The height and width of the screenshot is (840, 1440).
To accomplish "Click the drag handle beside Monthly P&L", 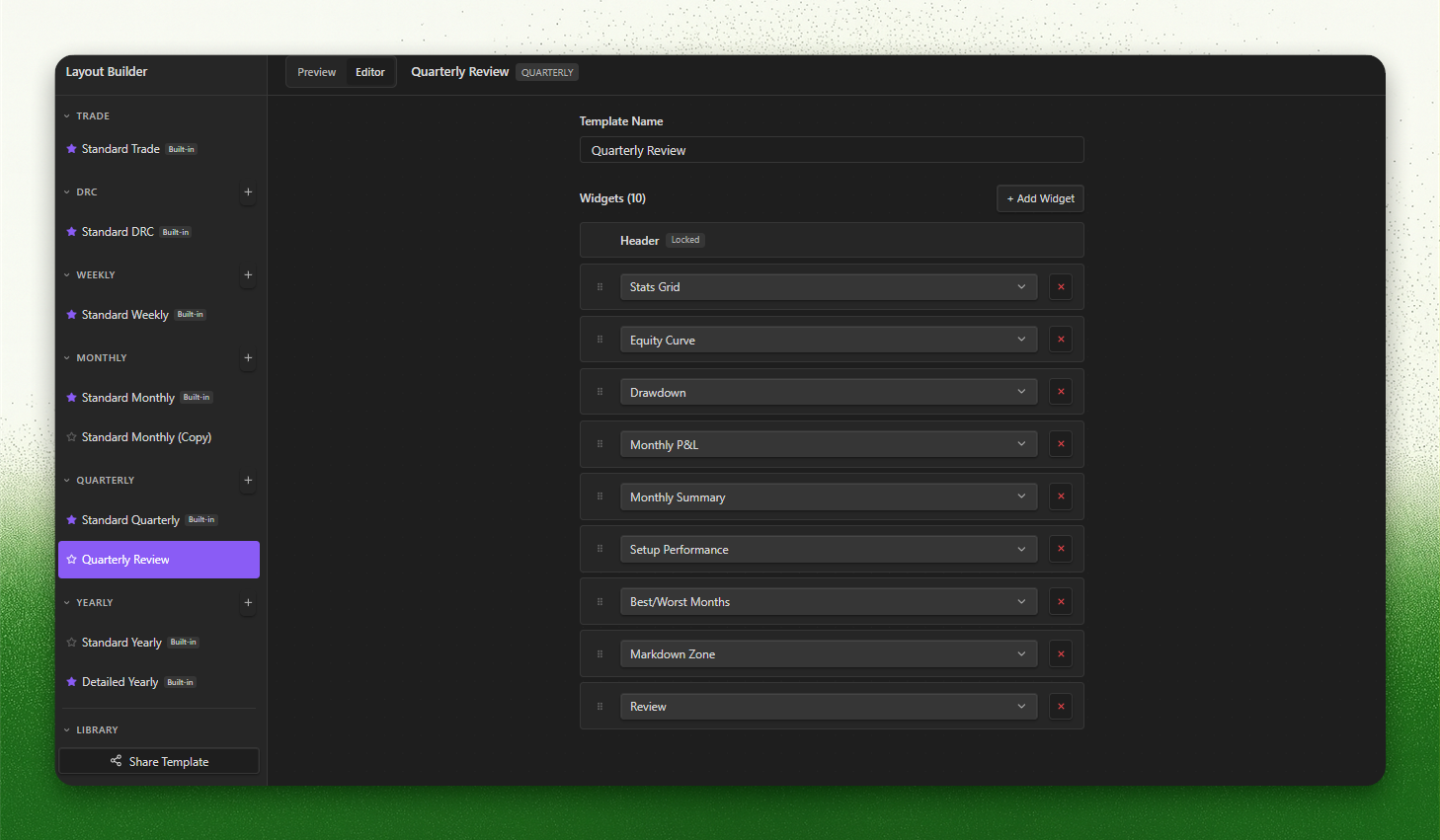I will pyautogui.click(x=600, y=444).
